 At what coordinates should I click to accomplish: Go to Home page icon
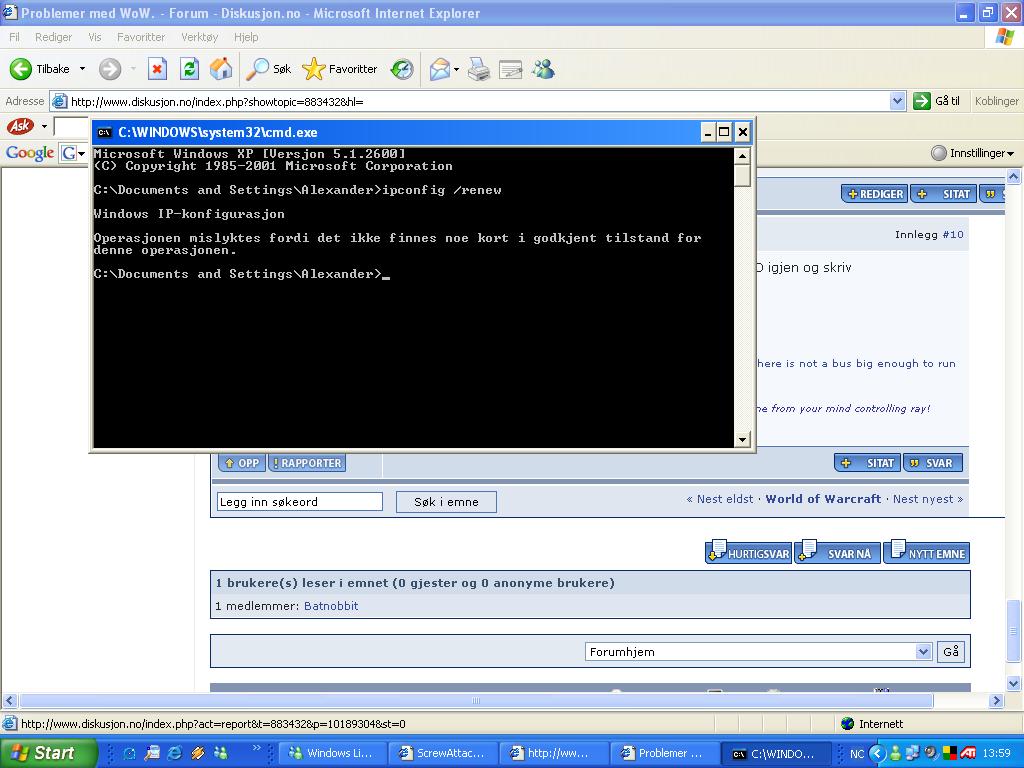click(221, 69)
